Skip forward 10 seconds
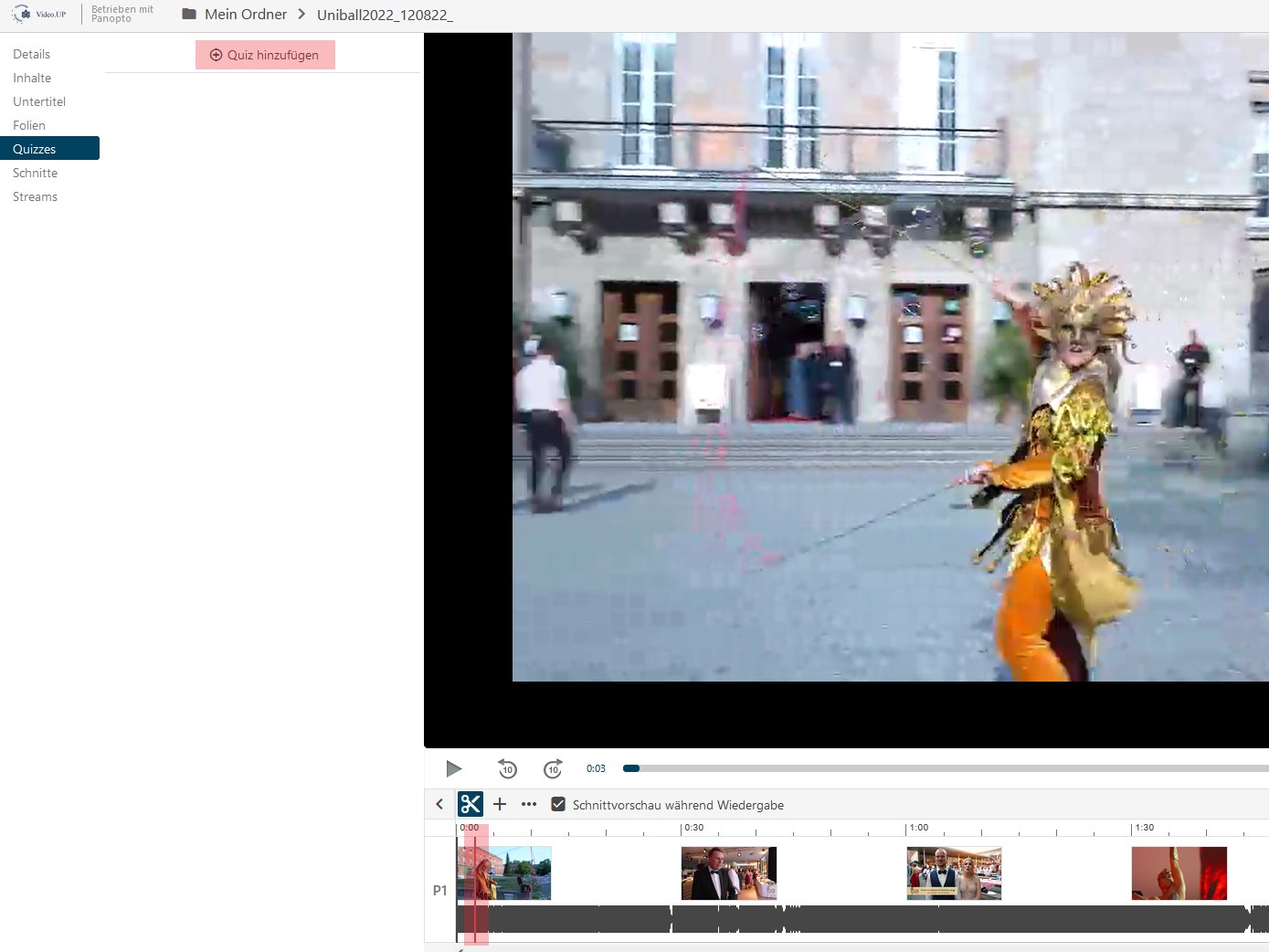 553,768
